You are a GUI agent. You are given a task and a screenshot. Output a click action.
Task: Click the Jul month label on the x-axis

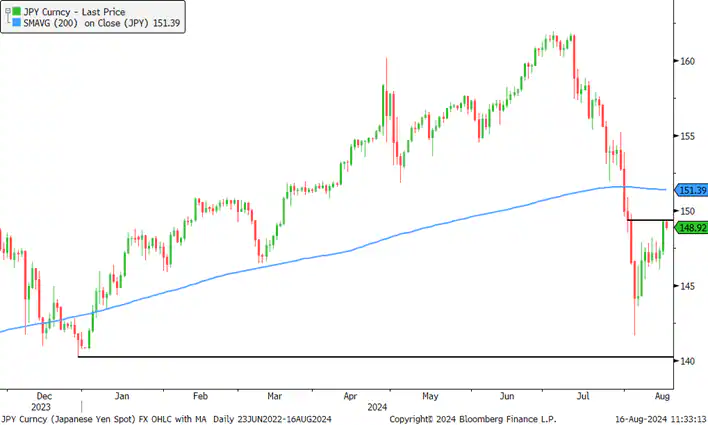(583, 396)
